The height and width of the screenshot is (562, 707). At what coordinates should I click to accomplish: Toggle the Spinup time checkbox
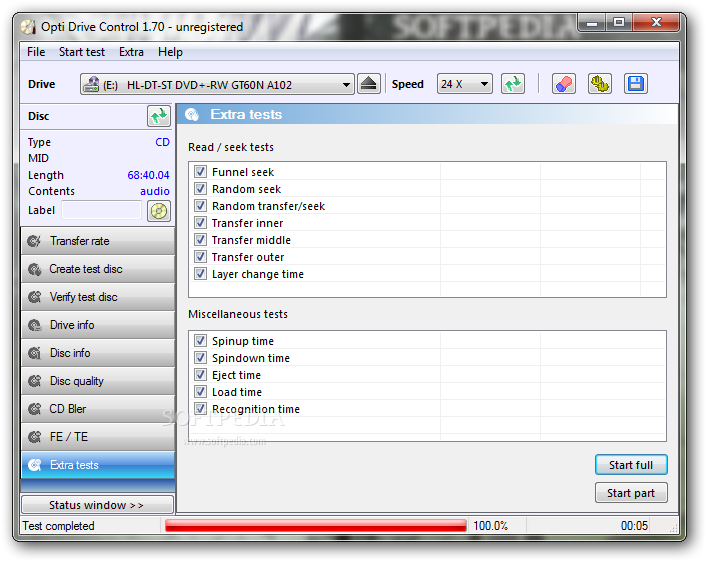click(200, 341)
